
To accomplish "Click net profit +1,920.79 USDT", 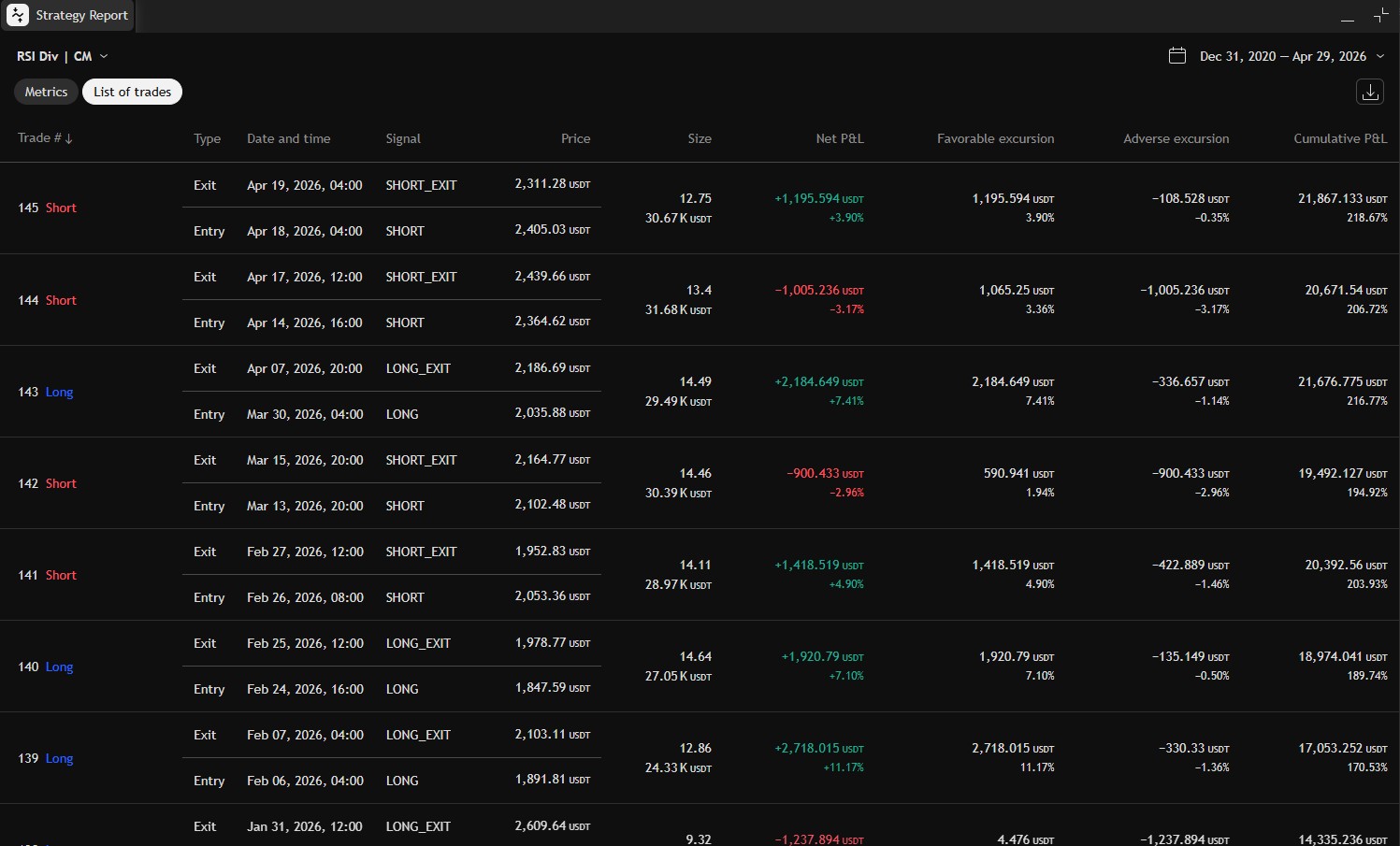I will tap(822, 656).
